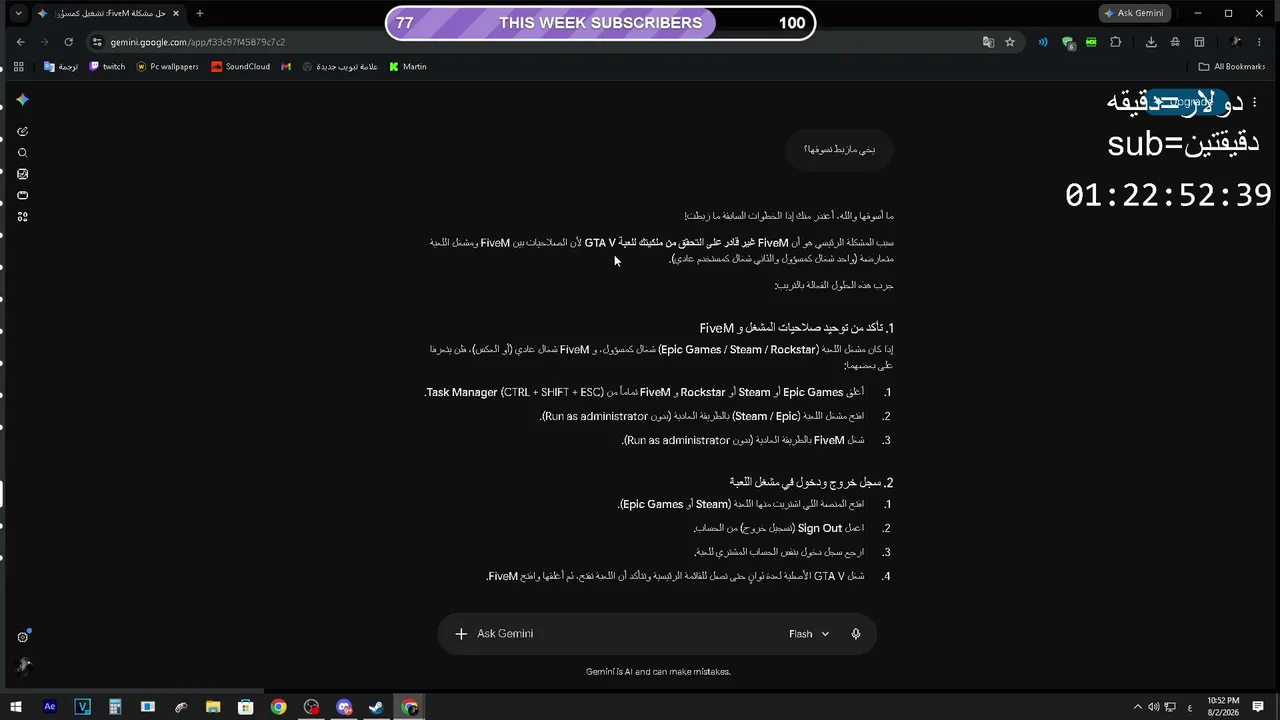Open the Martin bookmark
This screenshot has width=1280, height=720.
pyautogui.click(x=408, y=67)
